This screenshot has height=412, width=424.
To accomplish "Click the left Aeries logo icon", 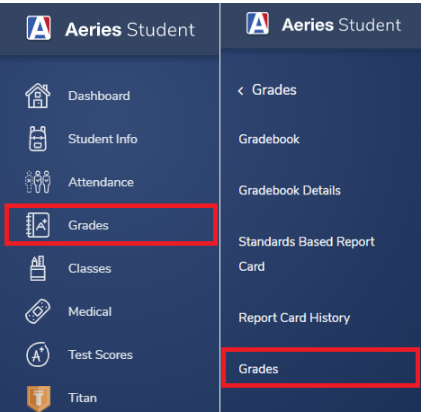I will 39,28.
